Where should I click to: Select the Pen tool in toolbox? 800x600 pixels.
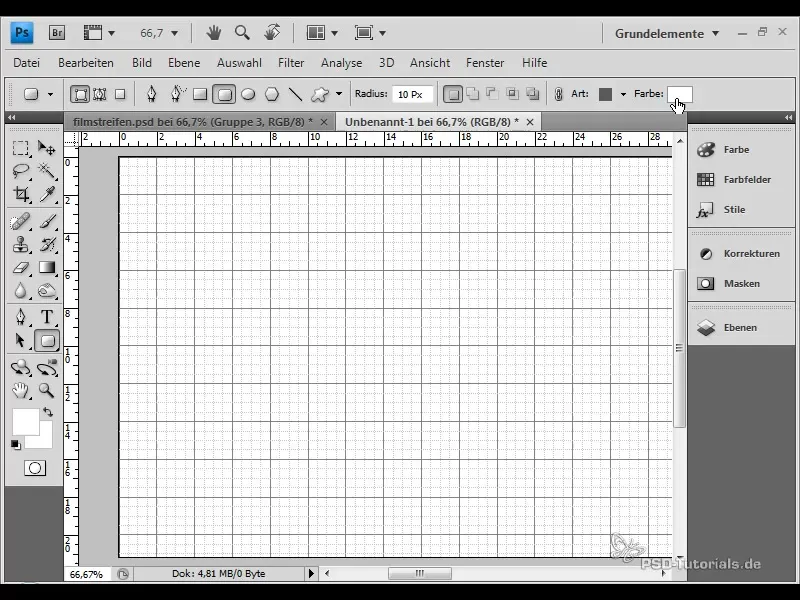coord(20,317)
